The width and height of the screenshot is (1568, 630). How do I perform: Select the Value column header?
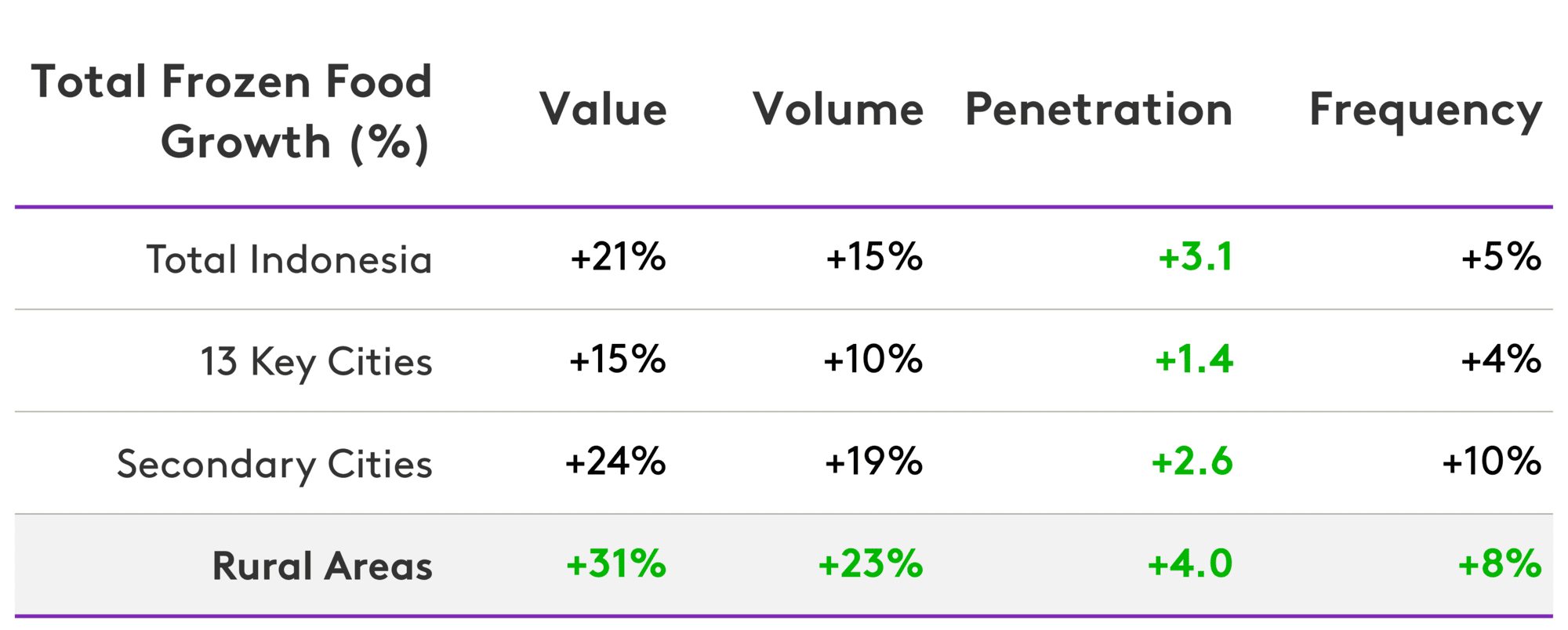pyautogui.click(x=603, y=109)
